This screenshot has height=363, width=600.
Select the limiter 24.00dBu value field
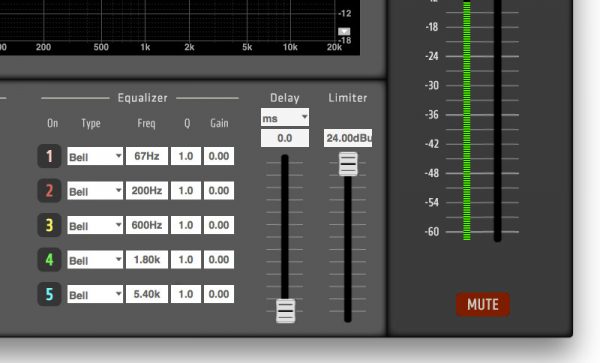348,138
